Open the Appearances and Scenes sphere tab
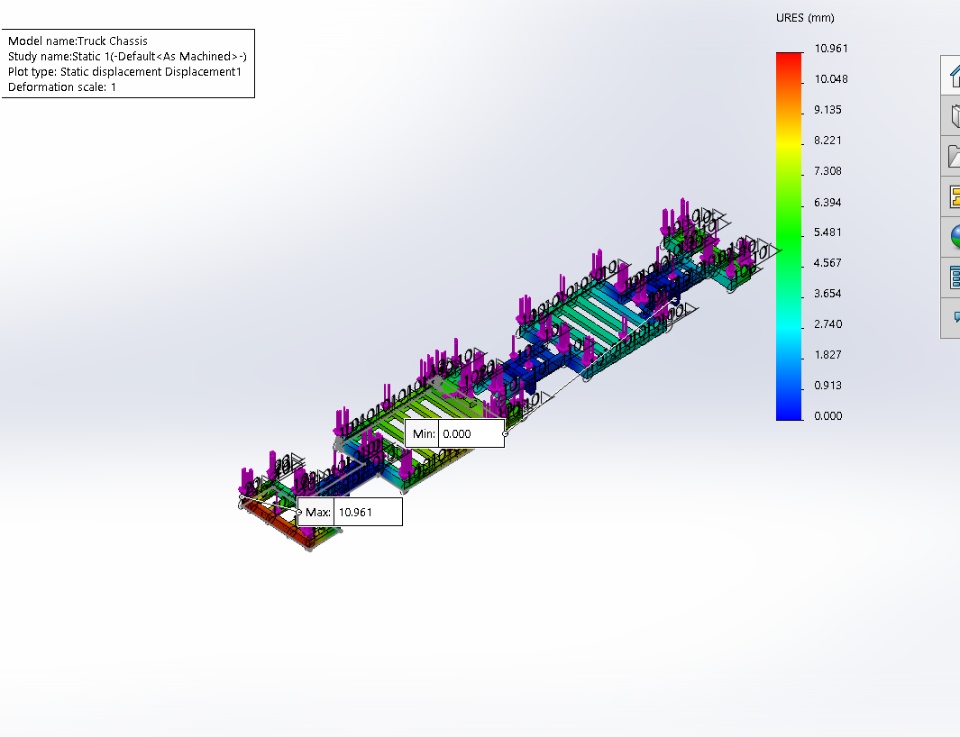This screenshot has height=737, width=960. pos(951,236)
